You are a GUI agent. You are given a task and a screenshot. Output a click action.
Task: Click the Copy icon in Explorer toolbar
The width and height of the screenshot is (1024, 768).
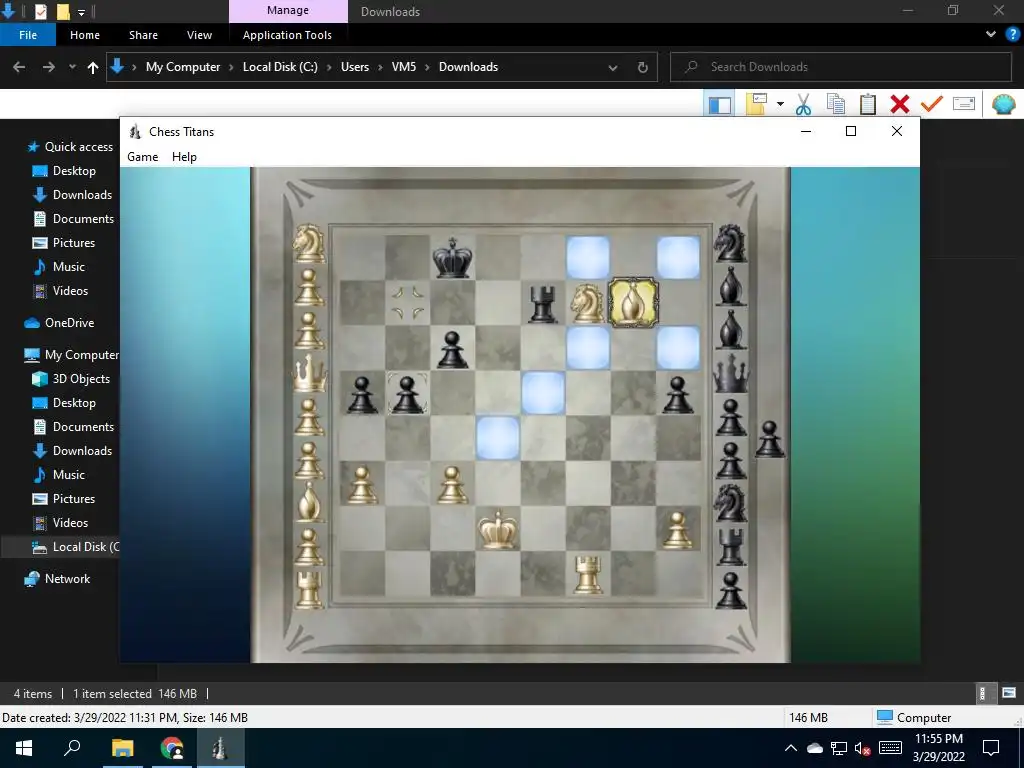835,104
